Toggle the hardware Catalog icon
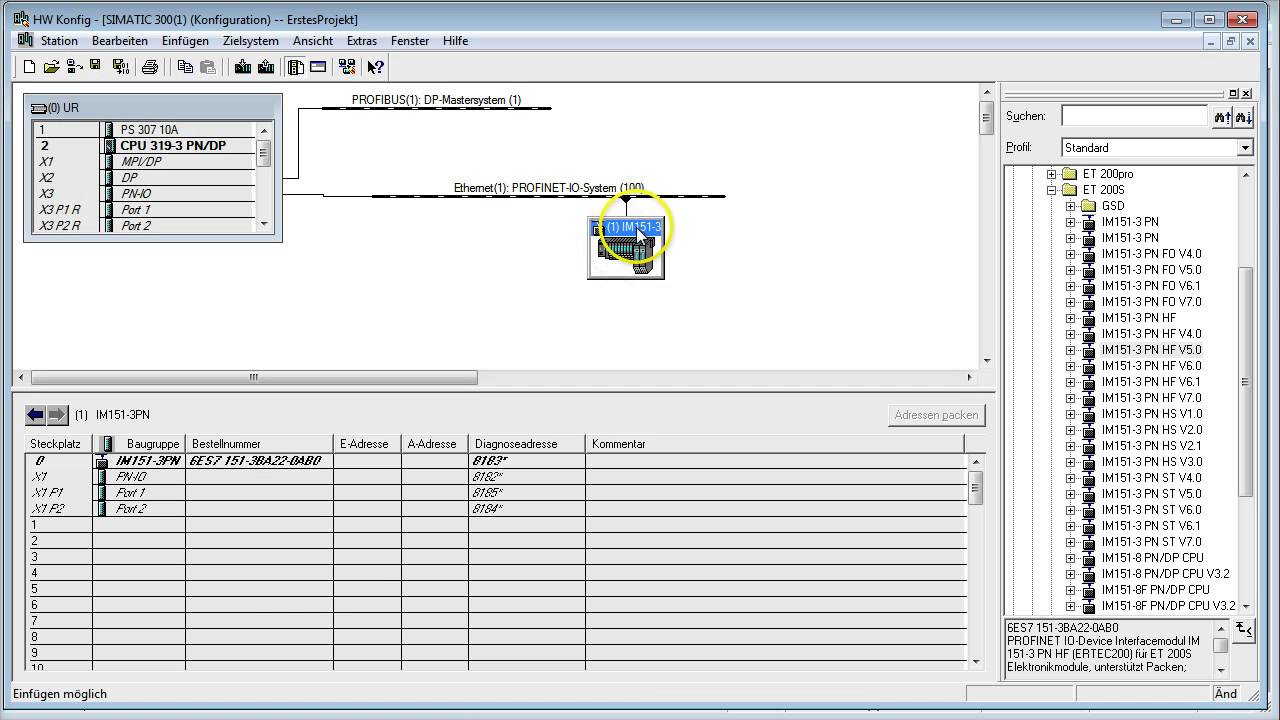 click(296, 67)
